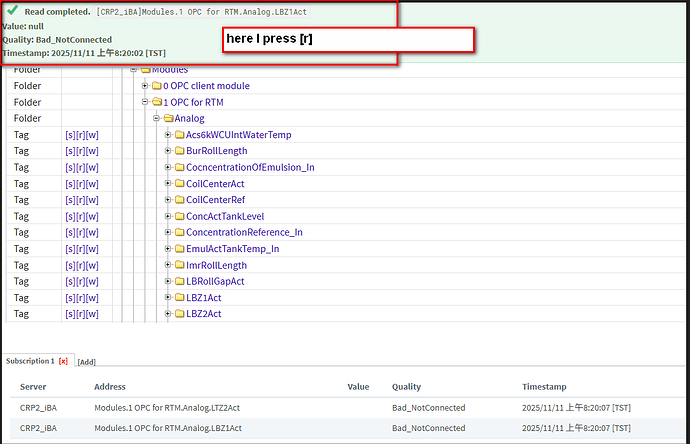Viewport: 690px width, 444px height.
Task: Click the Address cell 'Modules.1 OPC for RTM.Analog.LTZ2Act'
Action: 167,408
